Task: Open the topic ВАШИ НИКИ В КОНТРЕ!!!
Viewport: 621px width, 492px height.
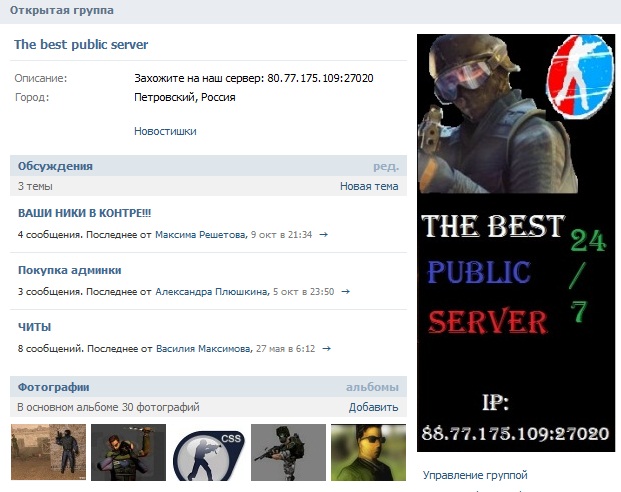Action: pos(84,213)
